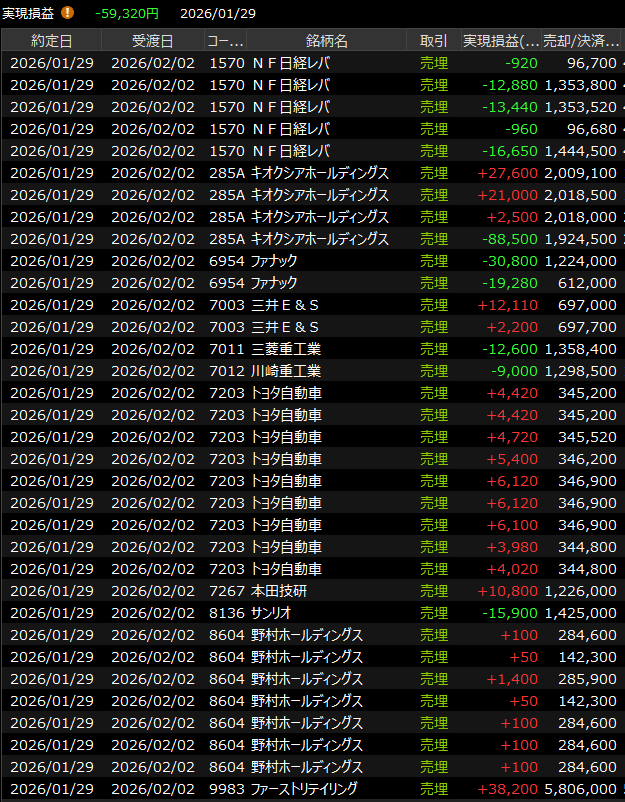Sort by the 実現損益 column header in table
The height and width of the screenshot is (802, 625).
(501, 41)
